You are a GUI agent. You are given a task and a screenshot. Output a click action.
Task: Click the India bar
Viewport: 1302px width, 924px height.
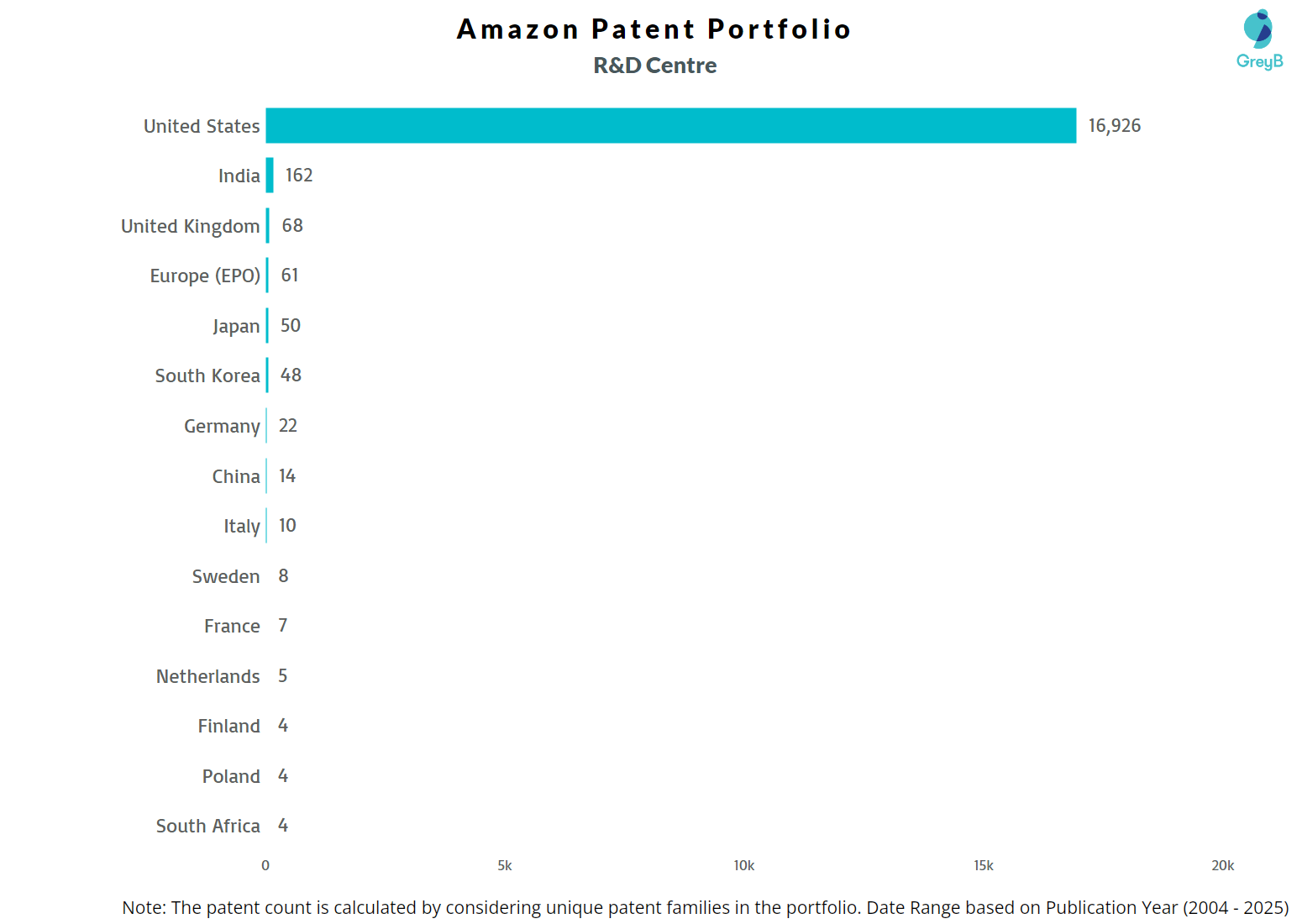270,176
